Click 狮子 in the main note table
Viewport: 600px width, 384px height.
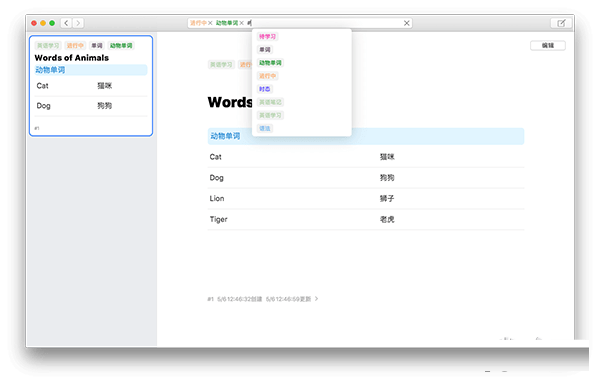point(387,199)
